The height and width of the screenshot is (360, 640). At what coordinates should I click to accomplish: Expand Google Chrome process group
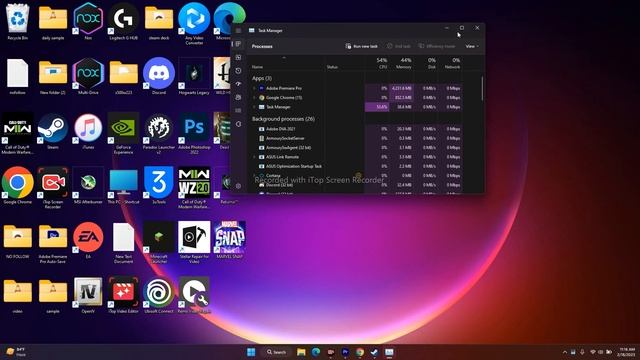point(255,98)
